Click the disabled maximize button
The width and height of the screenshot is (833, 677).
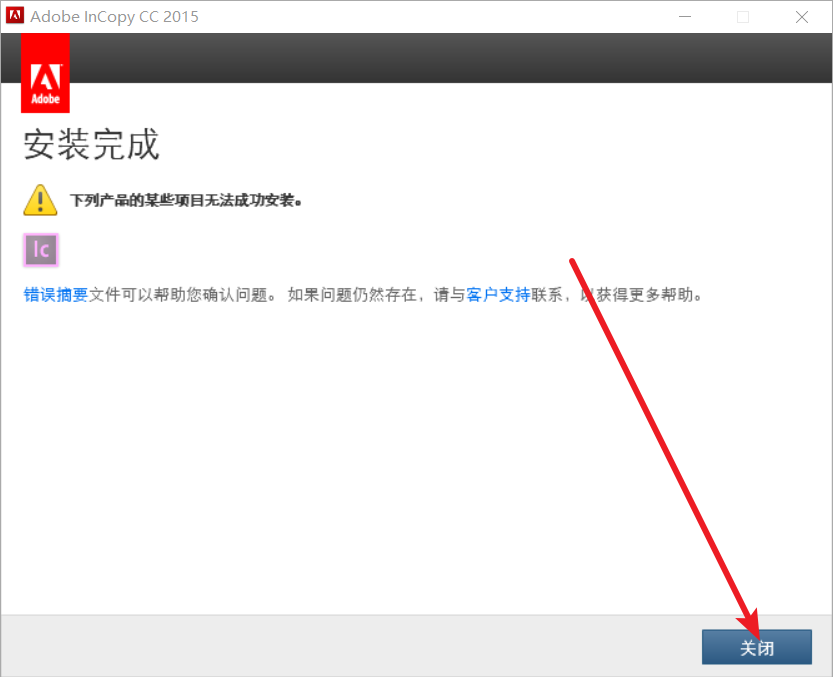pos(743,16)
